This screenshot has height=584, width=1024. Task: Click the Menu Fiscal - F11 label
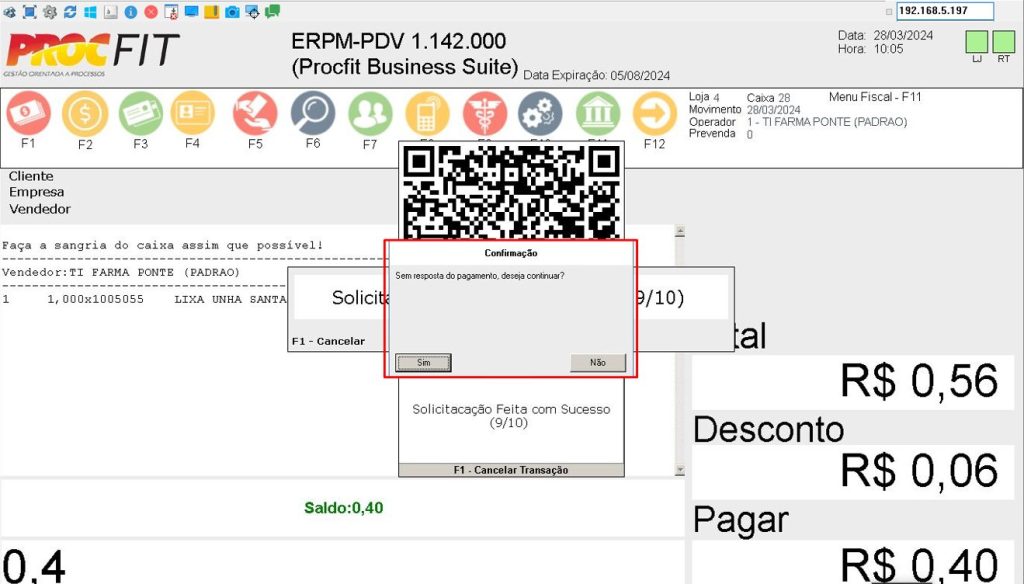(x=875, y=97)
